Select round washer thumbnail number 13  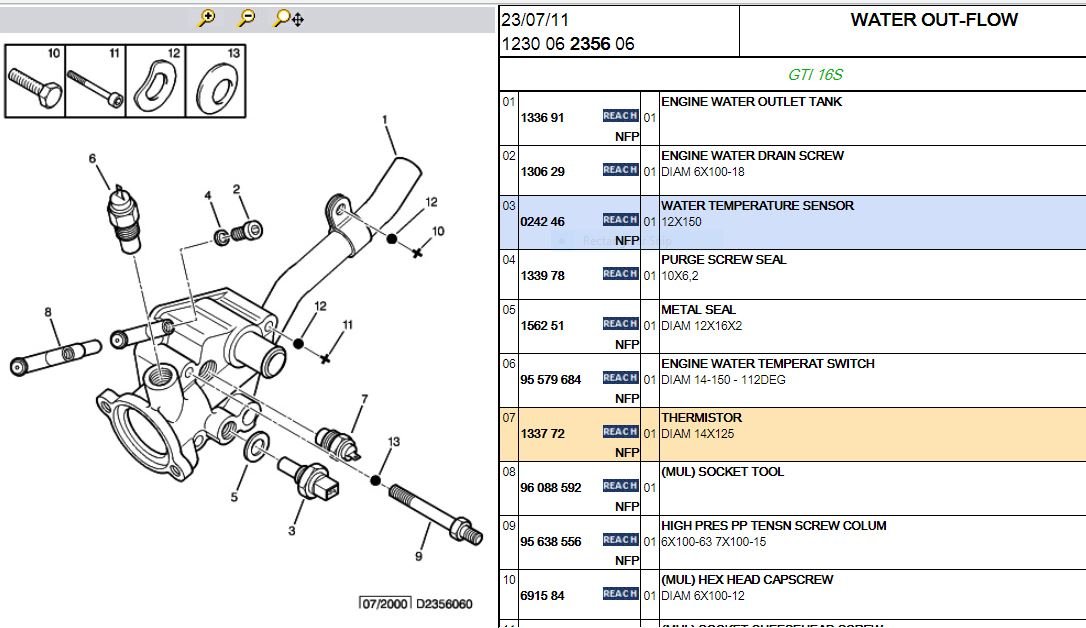[216, 81]
